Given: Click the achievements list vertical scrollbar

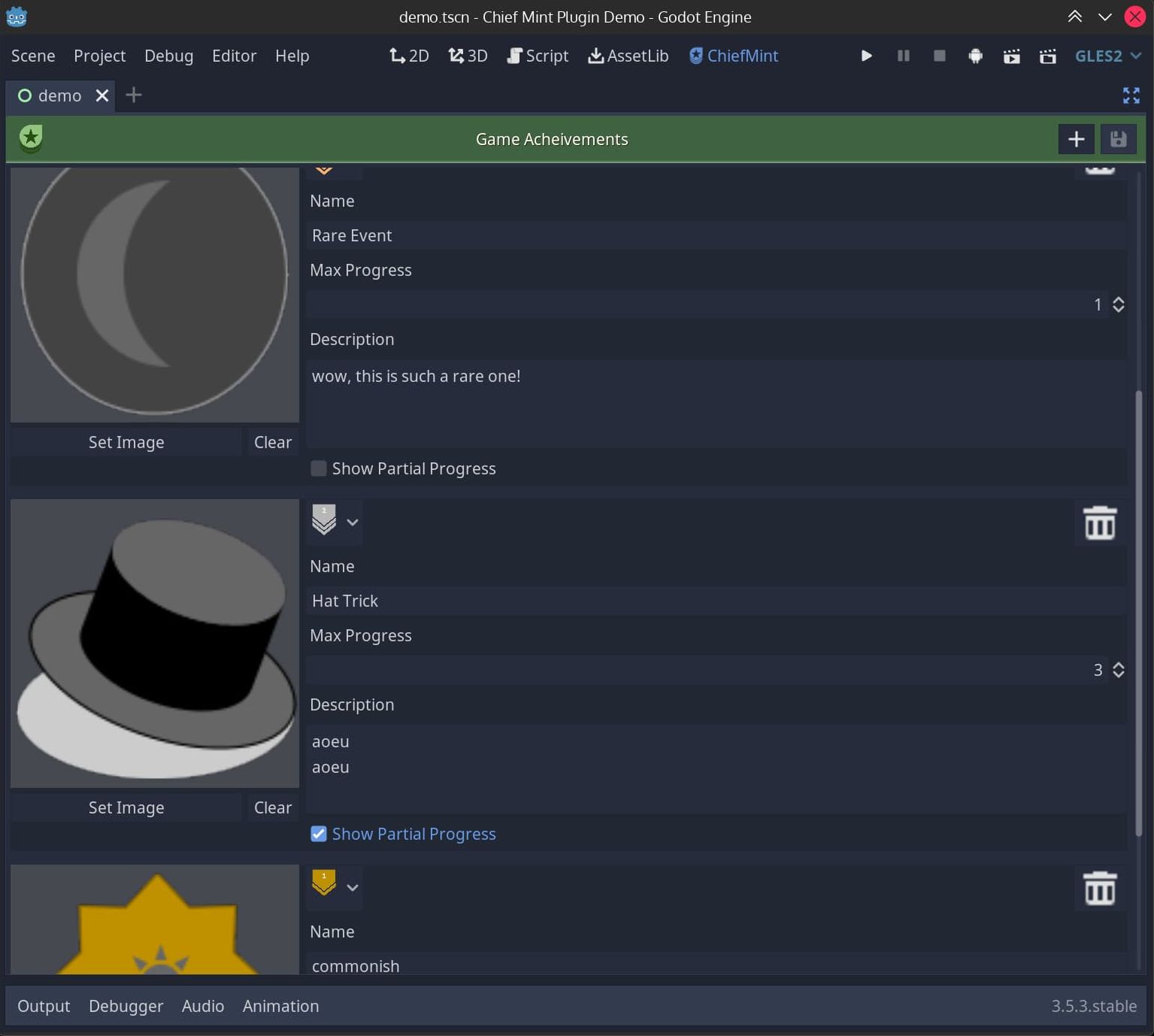Looking at the screenshot, I should coord(1138,613).
